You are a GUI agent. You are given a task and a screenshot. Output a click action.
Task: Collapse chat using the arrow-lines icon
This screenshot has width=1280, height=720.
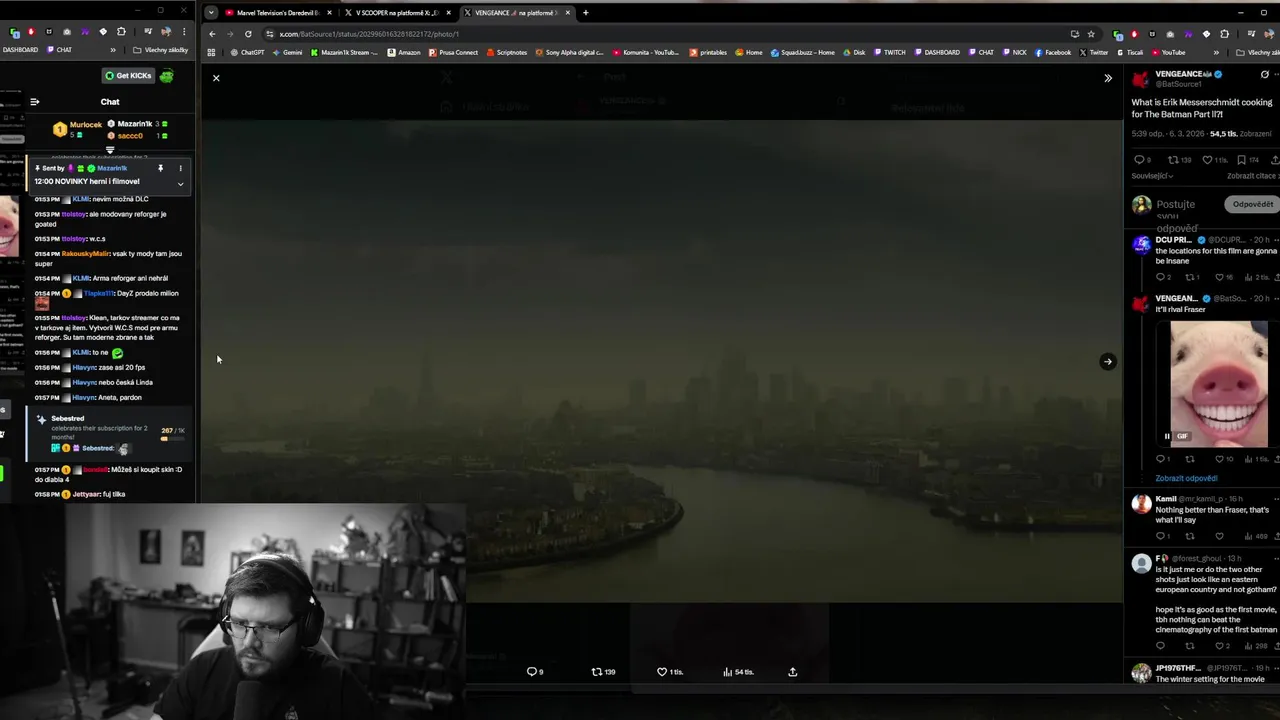pyautogui.click(x=34, y=102)
